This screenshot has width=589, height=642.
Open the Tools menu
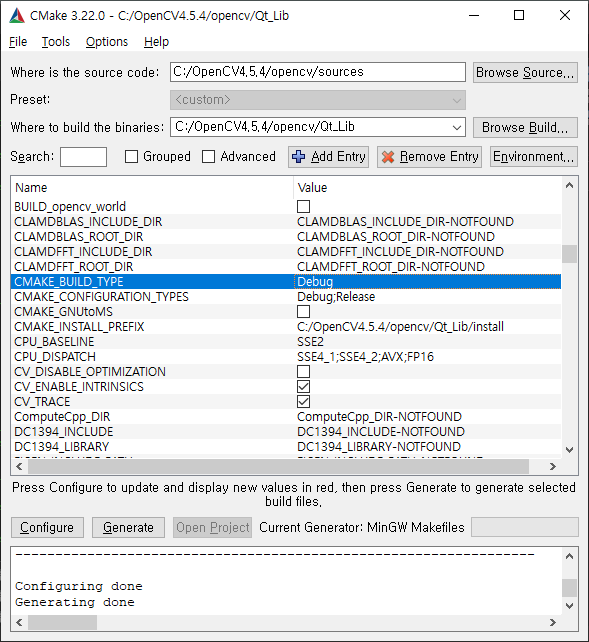coord(56,42)
